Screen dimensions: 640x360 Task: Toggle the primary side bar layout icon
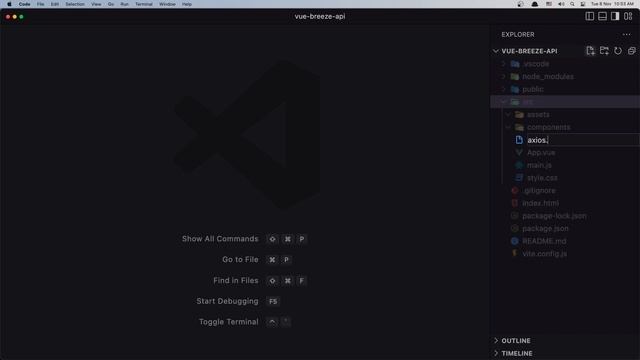click(x=589, y=16)
